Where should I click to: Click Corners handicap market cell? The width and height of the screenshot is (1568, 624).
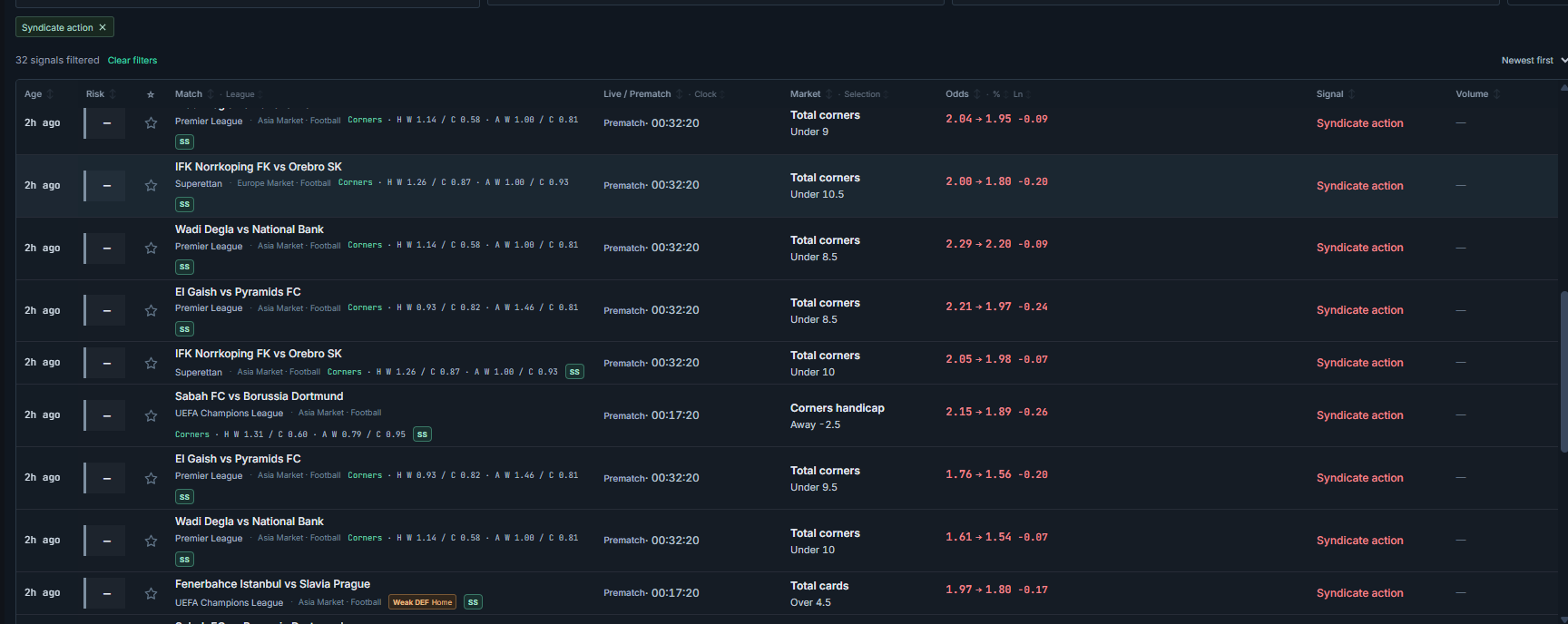838,416
